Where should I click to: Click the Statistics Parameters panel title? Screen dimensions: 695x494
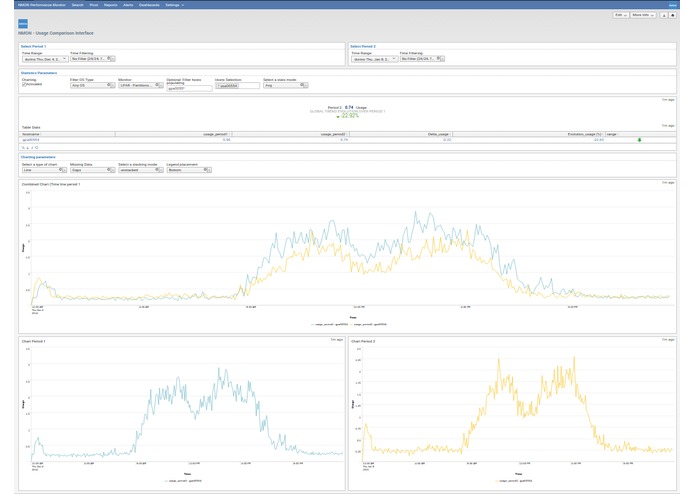coord(39,73)
